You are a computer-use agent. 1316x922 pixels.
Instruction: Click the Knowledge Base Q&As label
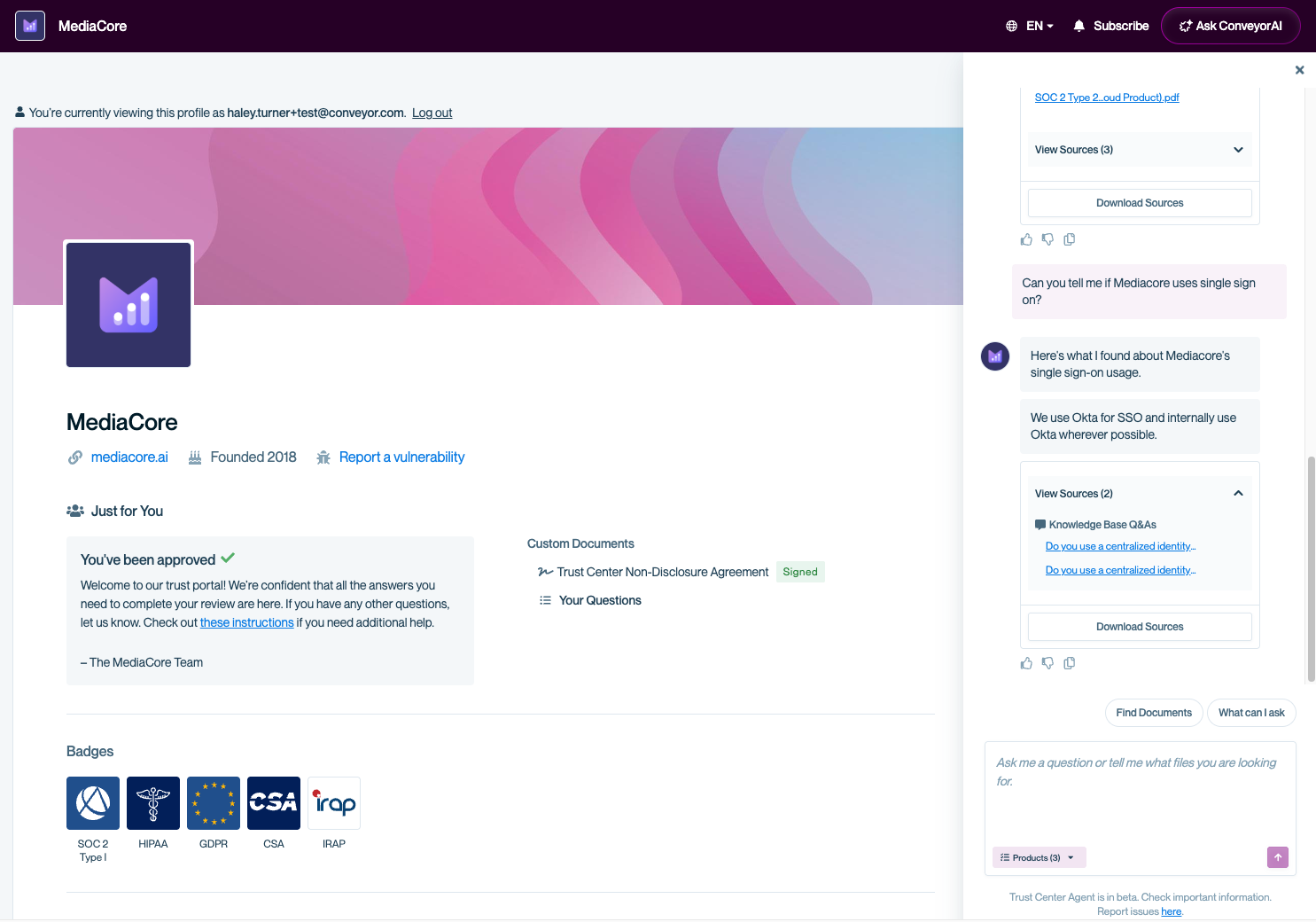(x=1102, y=525)
